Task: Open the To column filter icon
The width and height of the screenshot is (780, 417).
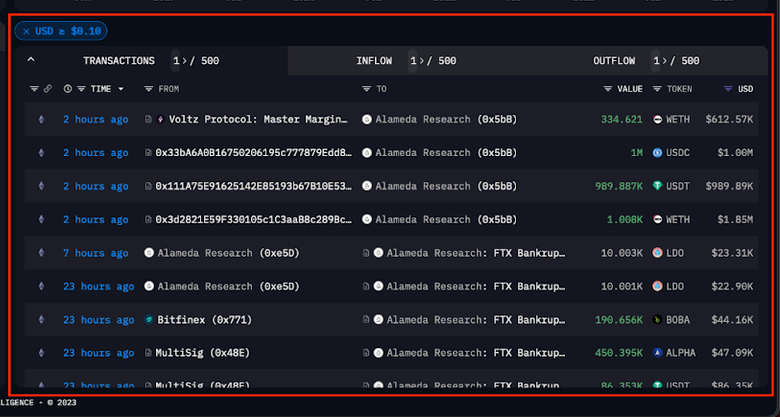Action: 366,89
